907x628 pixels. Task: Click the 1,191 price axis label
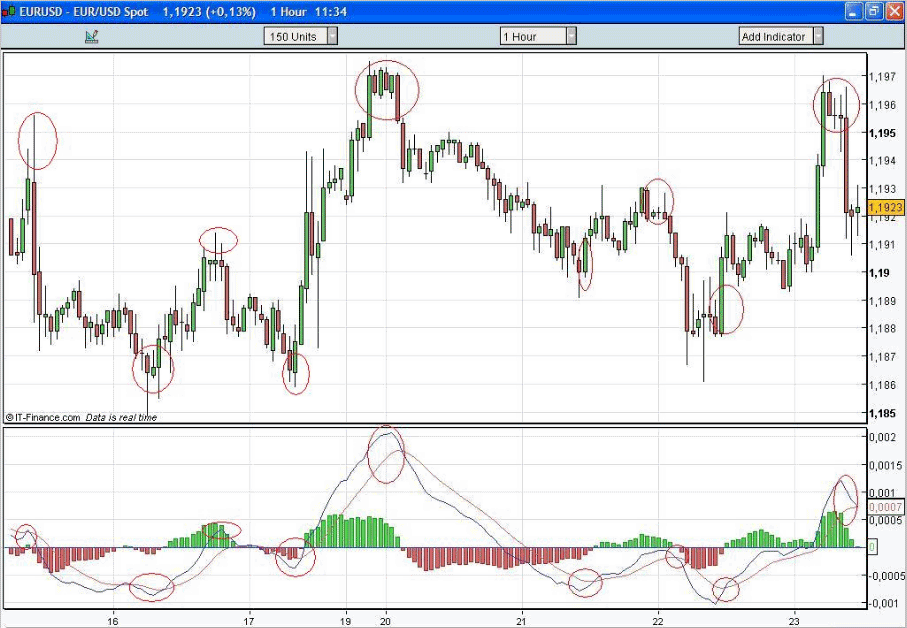[x=882, y=244]
